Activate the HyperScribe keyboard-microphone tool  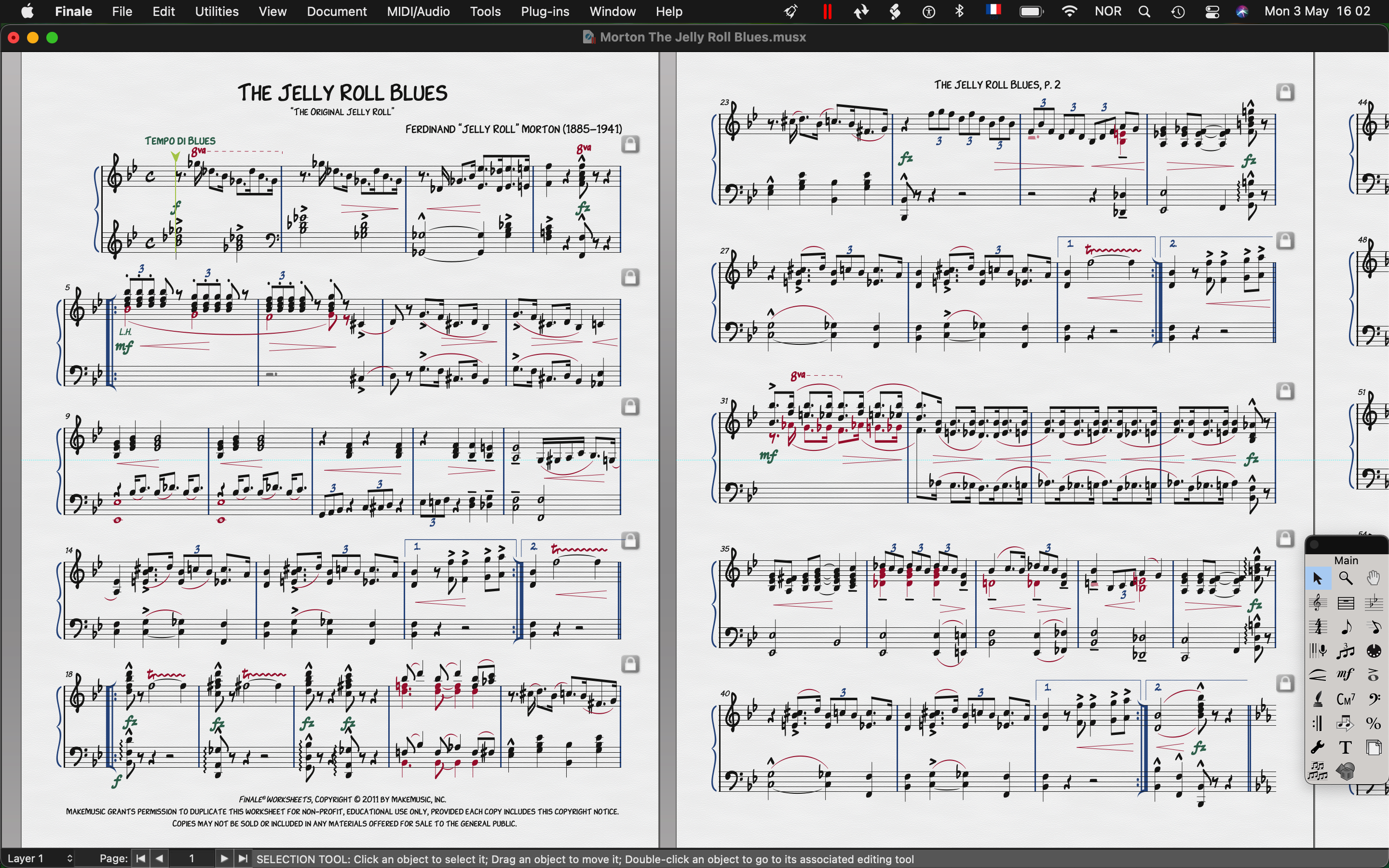coord(1319,651)
